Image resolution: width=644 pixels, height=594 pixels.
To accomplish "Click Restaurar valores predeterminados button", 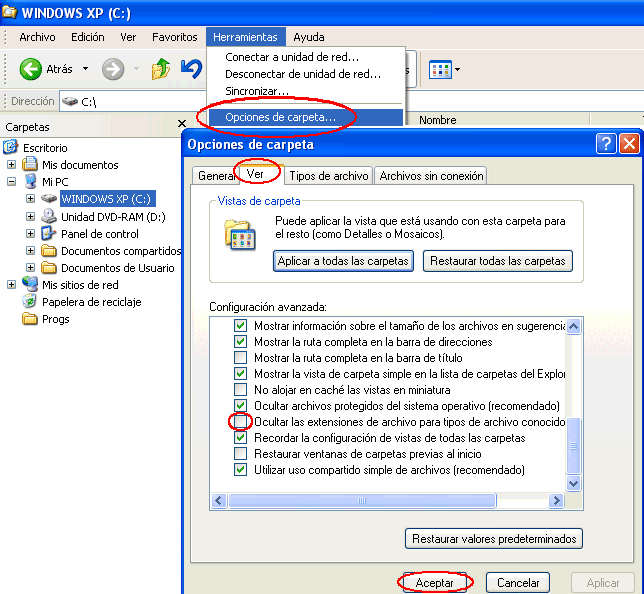I will pyautogui.click(x=494, y=539).
